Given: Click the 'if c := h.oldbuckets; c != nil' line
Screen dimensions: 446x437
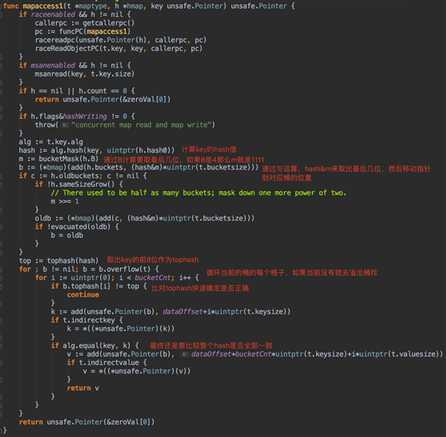Looking at the screenshot, I should tap(83, 176).
